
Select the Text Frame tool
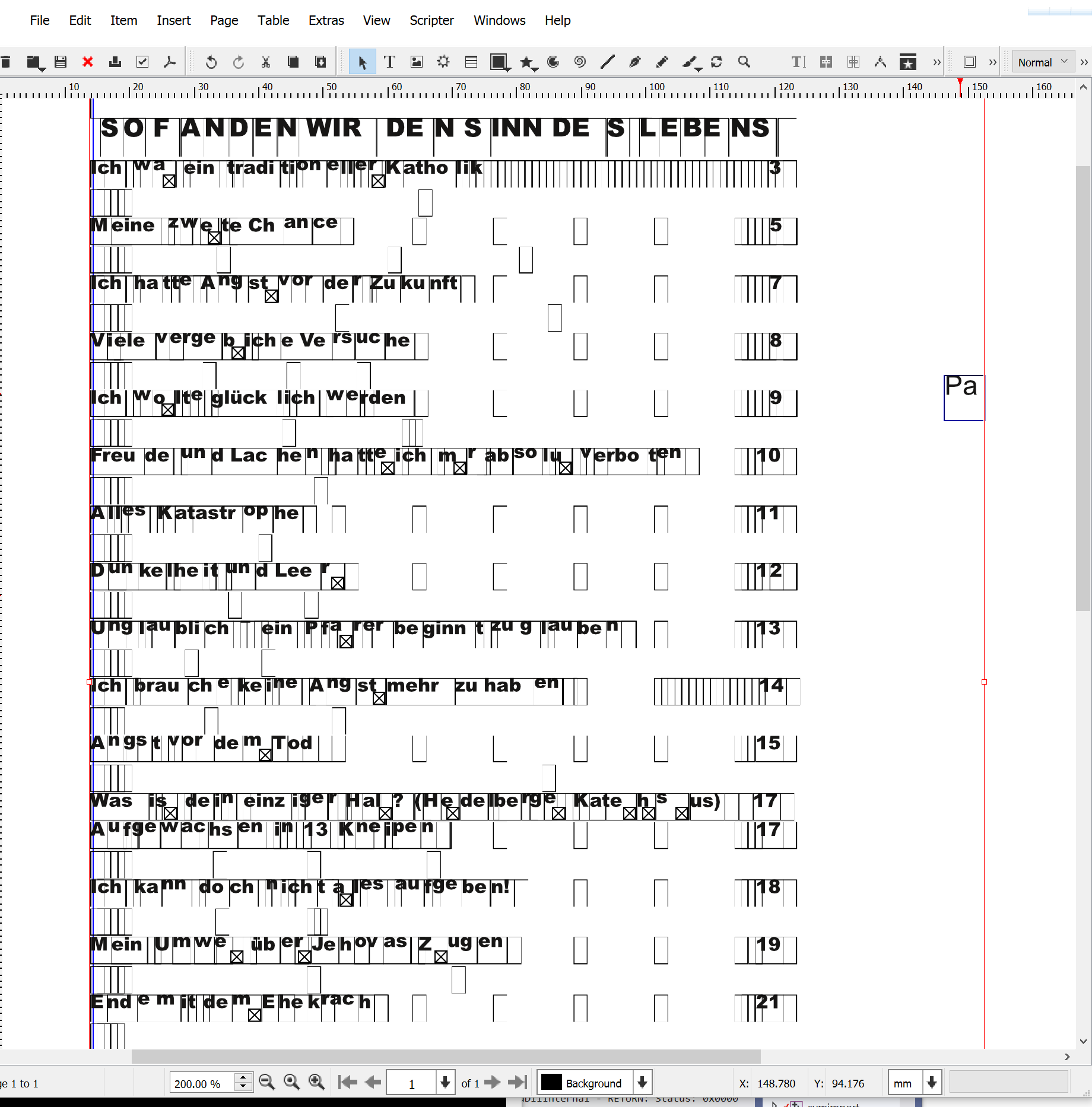tap(389, 62)
